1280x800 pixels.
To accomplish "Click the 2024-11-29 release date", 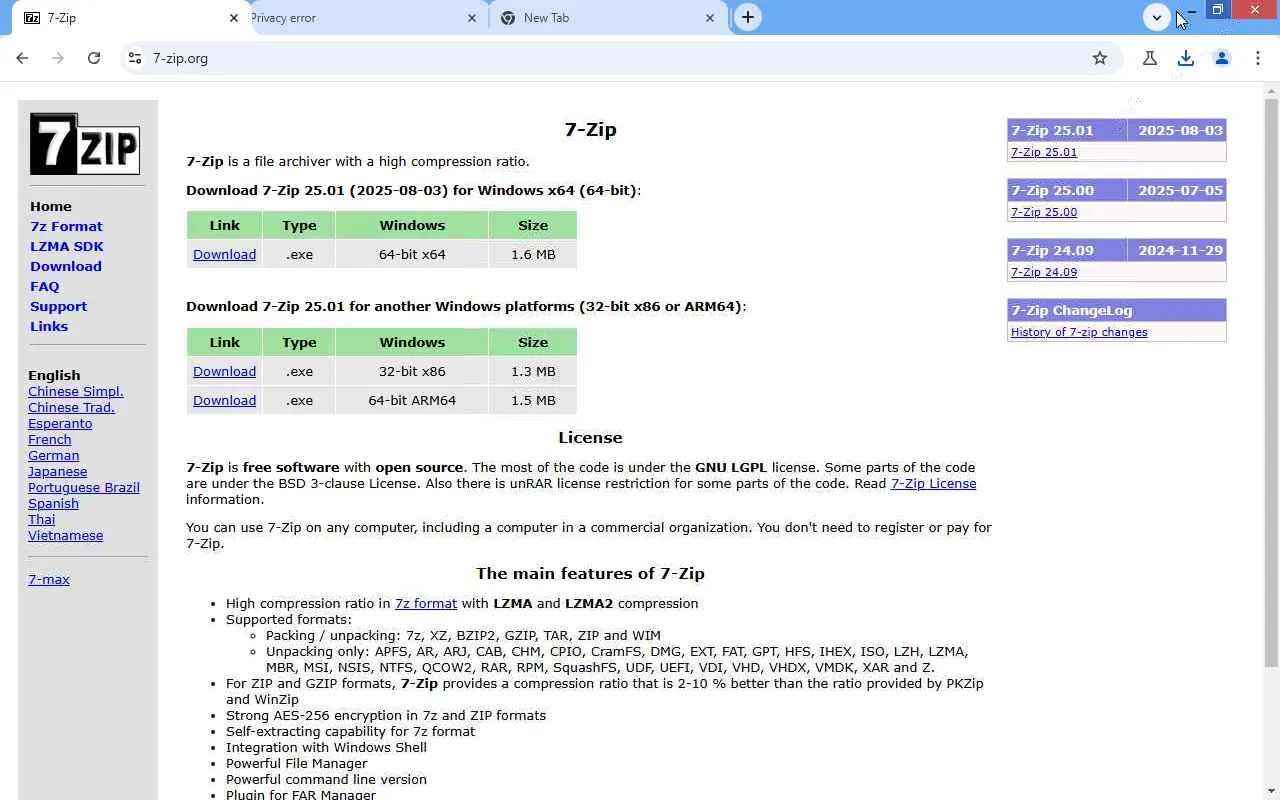I will [1180, 250].
